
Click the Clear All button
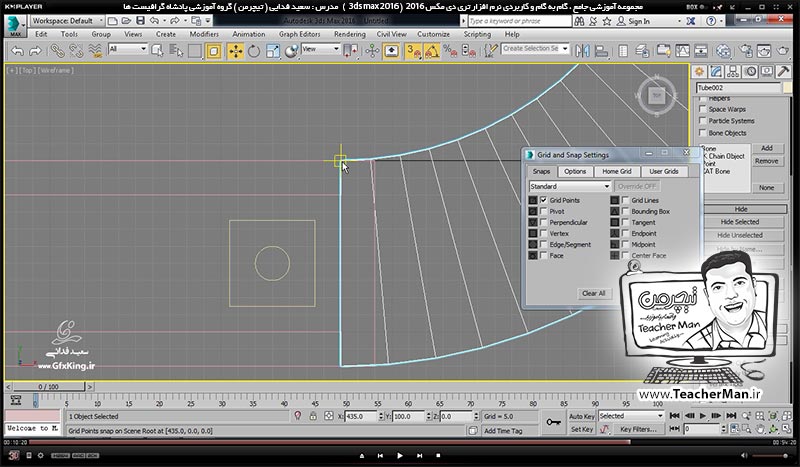tap(593, 293)
